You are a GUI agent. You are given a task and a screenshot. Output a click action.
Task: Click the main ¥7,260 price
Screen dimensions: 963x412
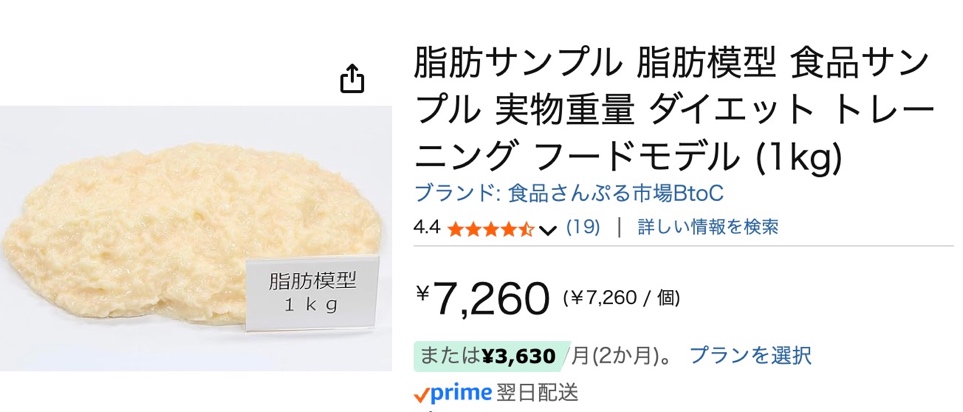pyautogui.click(x=483, y=297)
